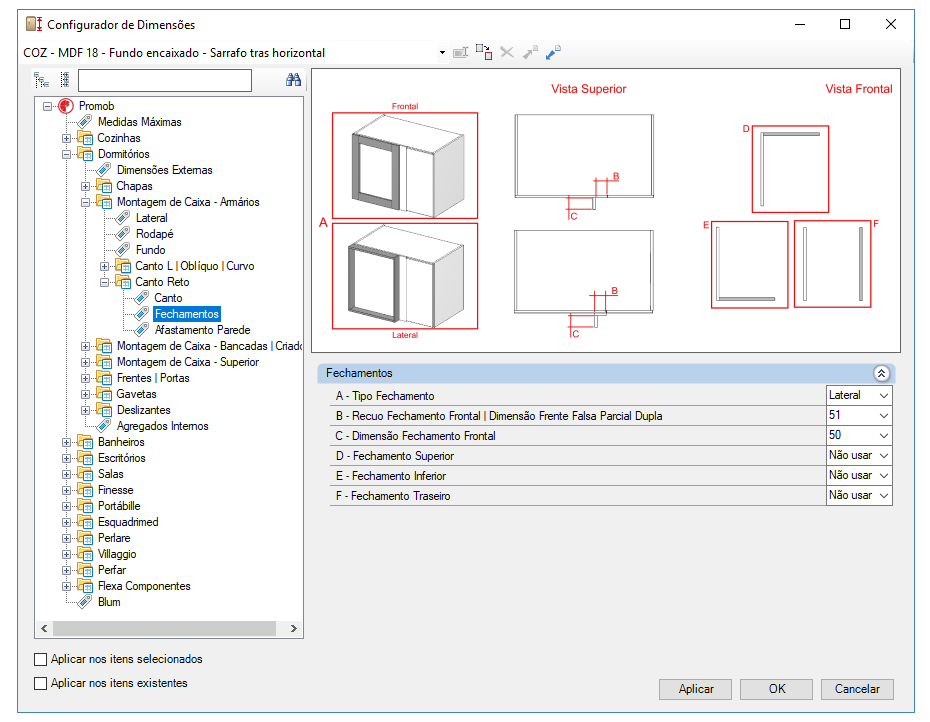The width and height of the screenshot is (930, 722).
Task: Select the Esquadrimed tree item
Action: (128, 522)
